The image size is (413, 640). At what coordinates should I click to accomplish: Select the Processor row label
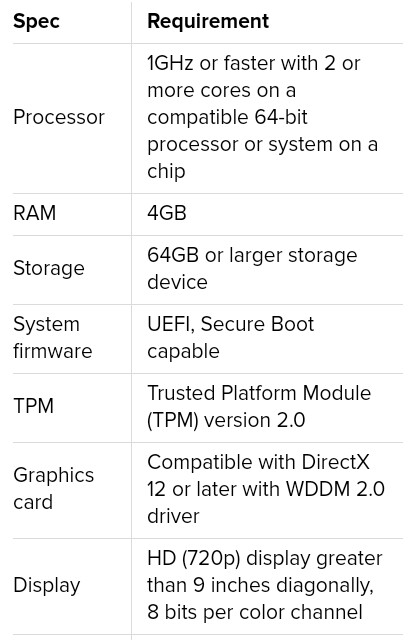(x=59, y=118)
